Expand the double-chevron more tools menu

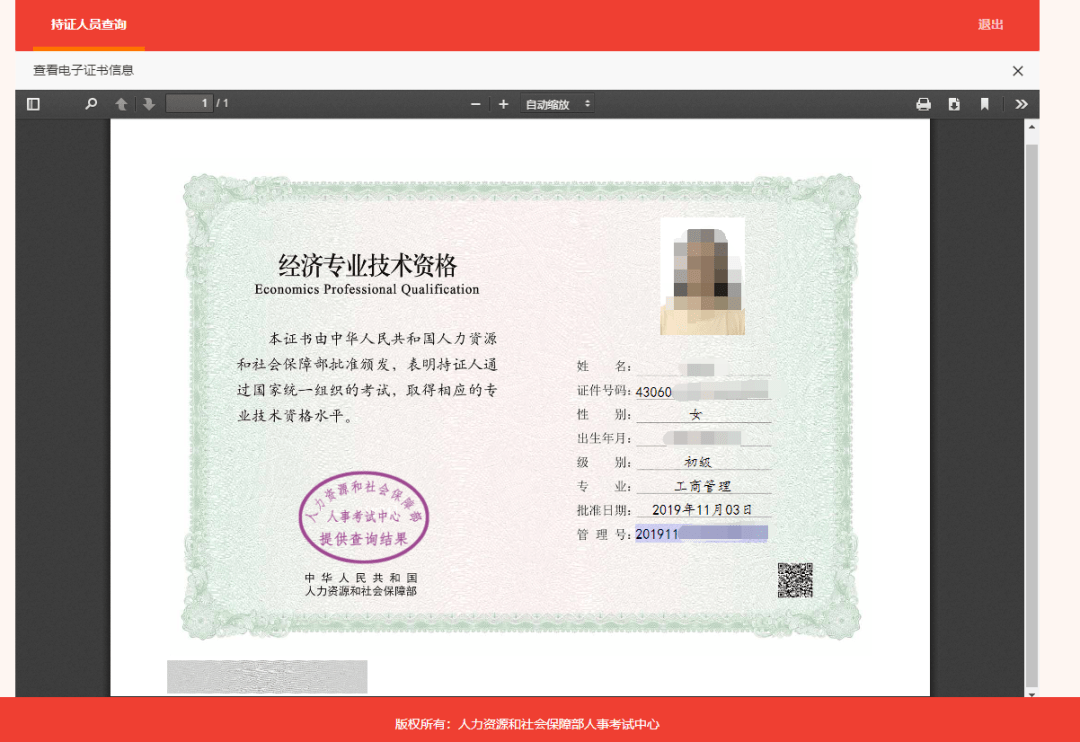point(1021,103)
